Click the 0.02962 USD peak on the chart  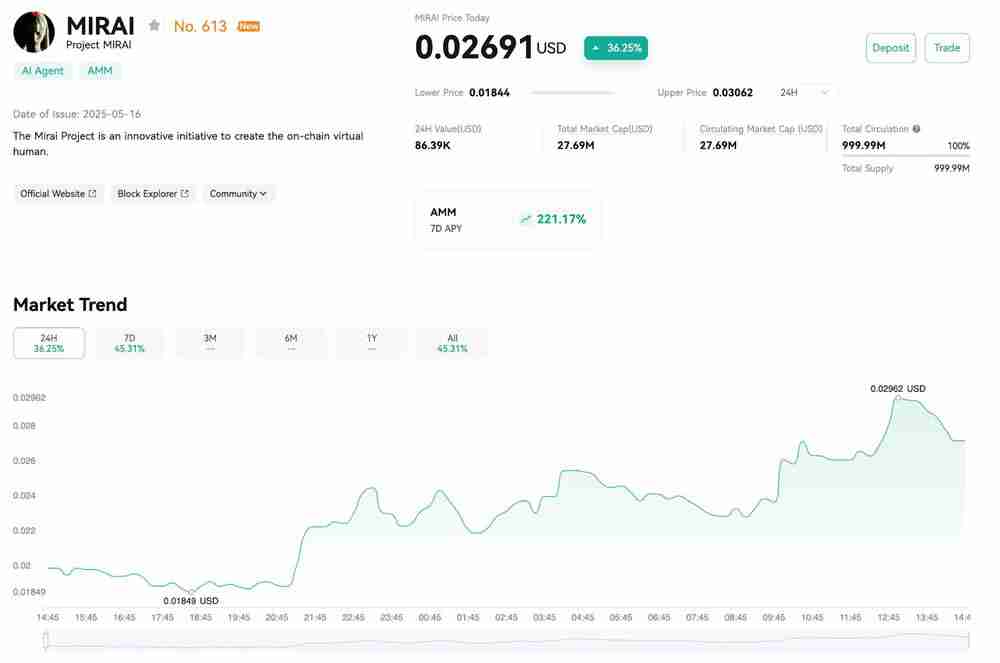tap(897, 397)
